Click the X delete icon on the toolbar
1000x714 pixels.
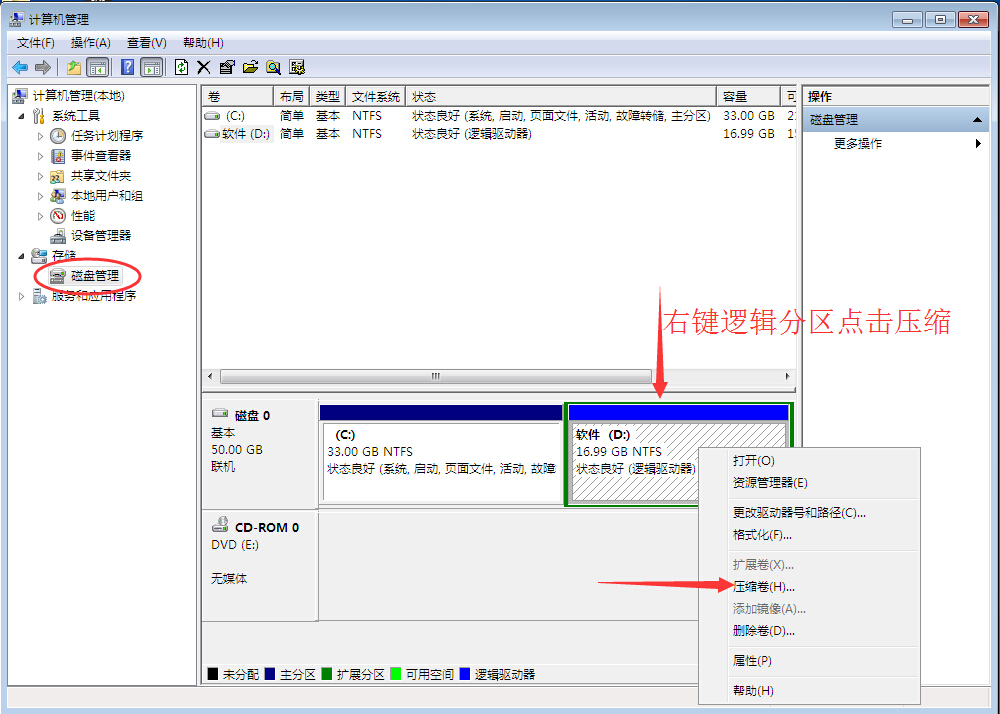[x=203, y=67]
